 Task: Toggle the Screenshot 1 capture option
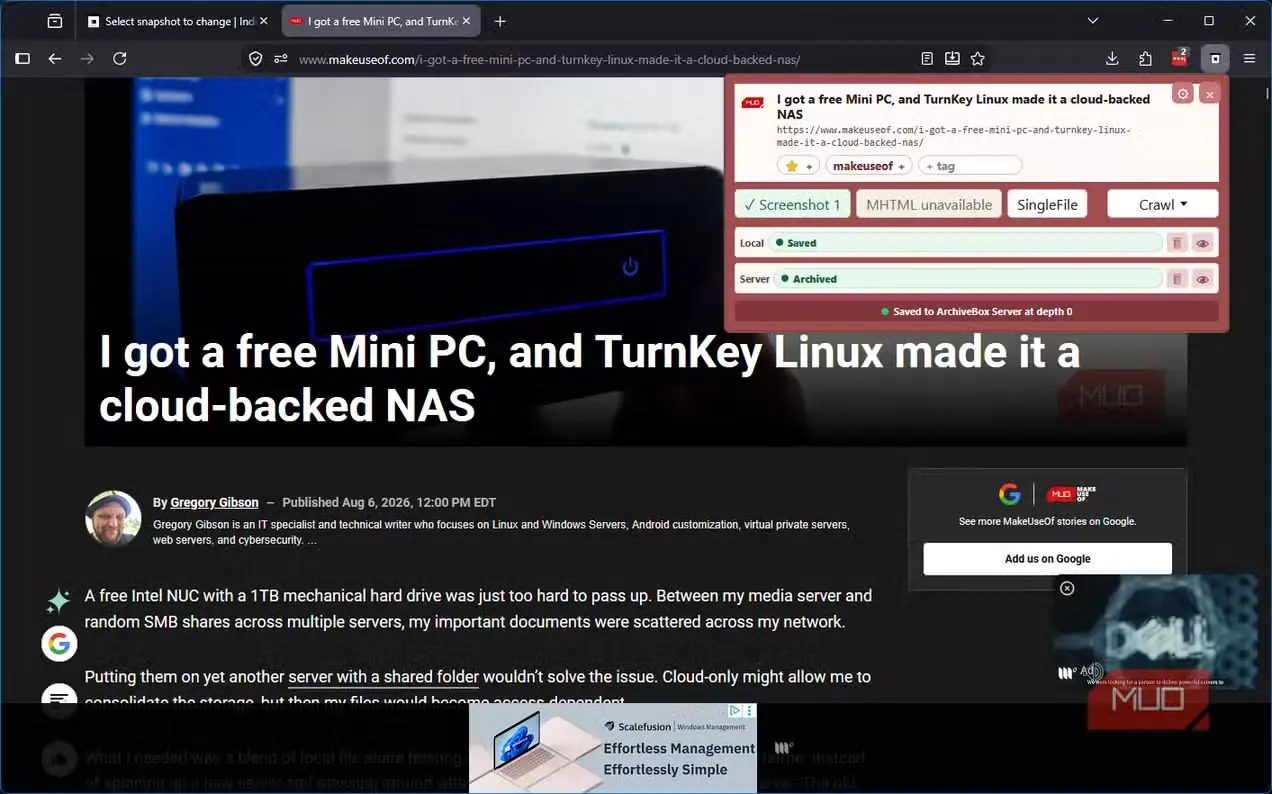pos(793,204)
